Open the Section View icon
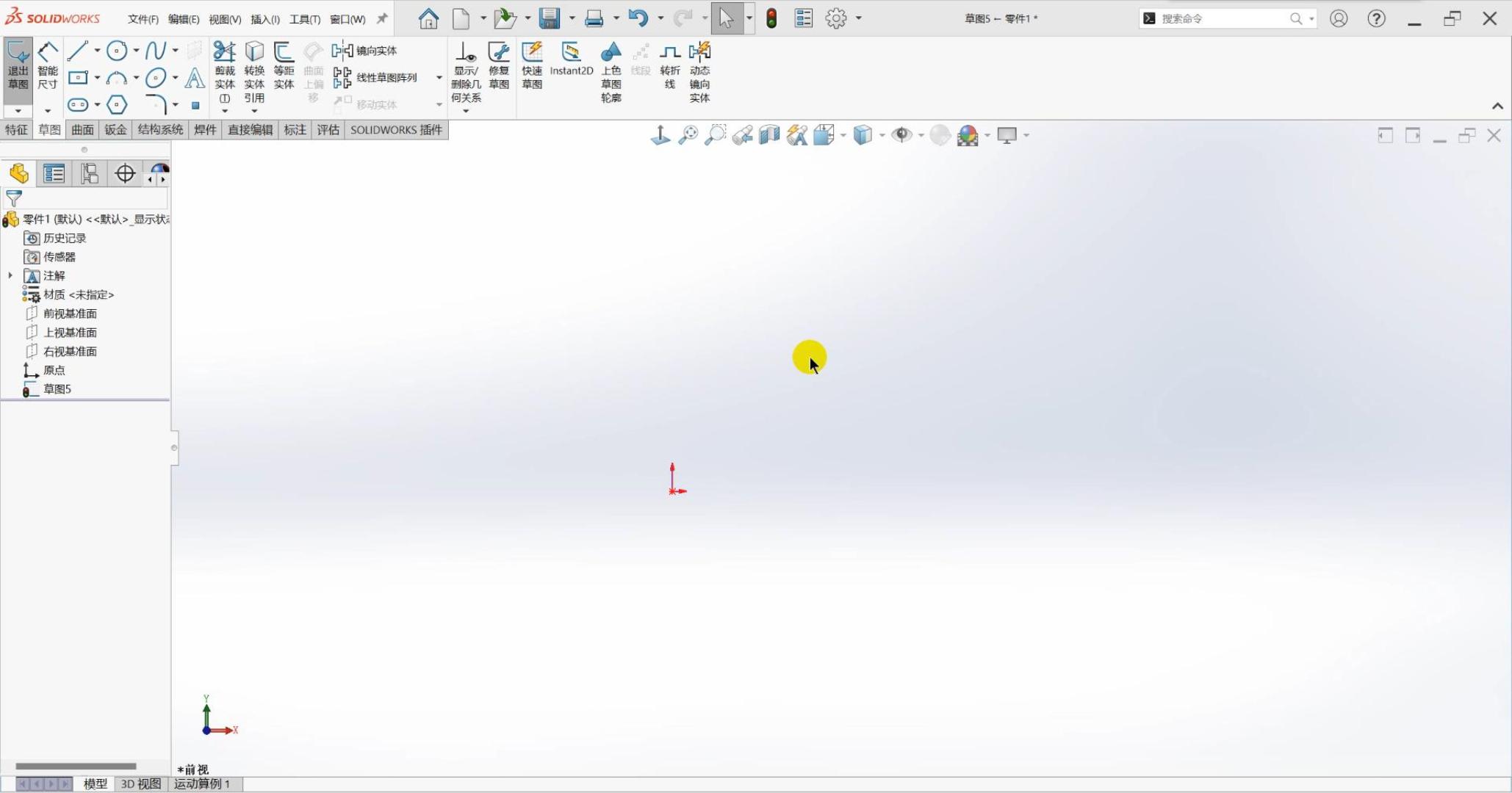Image resolution: width=1512 pixels, height=793 pixels. click(x=769, y=135)
